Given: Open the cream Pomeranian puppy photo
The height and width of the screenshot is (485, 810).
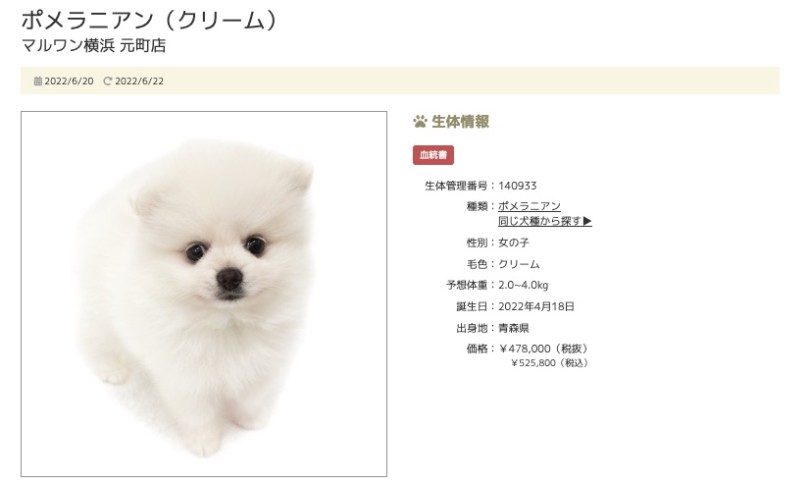Looking at the screenshot, I should pyautogui.click(x=204, y=294).
